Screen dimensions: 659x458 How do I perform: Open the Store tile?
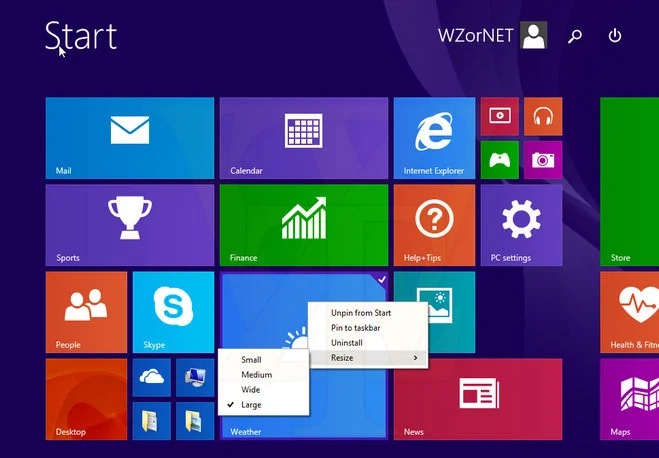click(x=630, y=182)
